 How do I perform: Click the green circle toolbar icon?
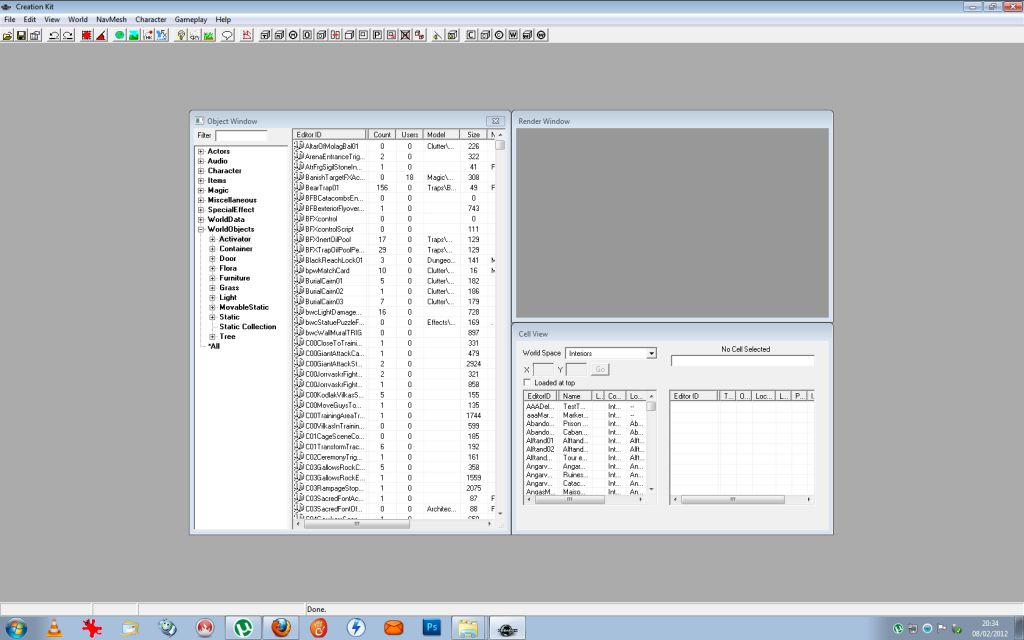pyautogui.click(x=120, y=35)
